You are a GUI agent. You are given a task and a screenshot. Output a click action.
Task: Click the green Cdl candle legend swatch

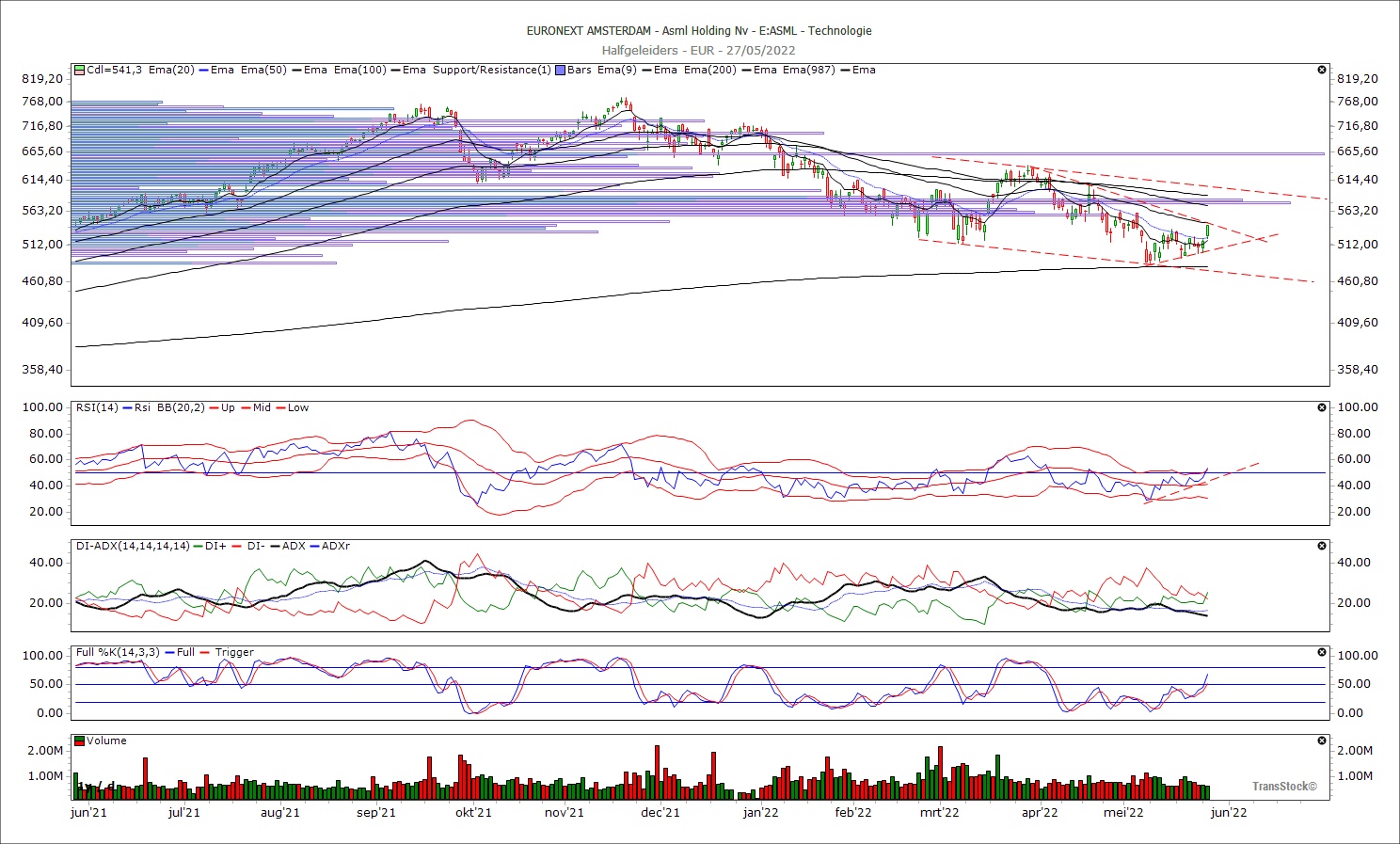80,70
